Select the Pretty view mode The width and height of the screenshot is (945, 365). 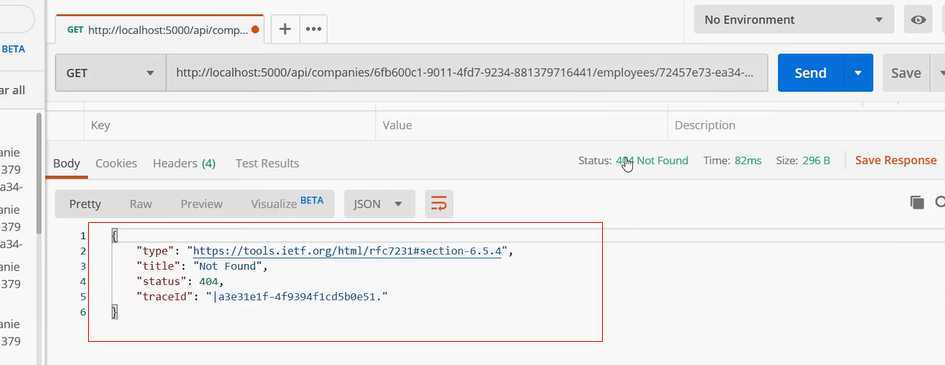[85, 204]
